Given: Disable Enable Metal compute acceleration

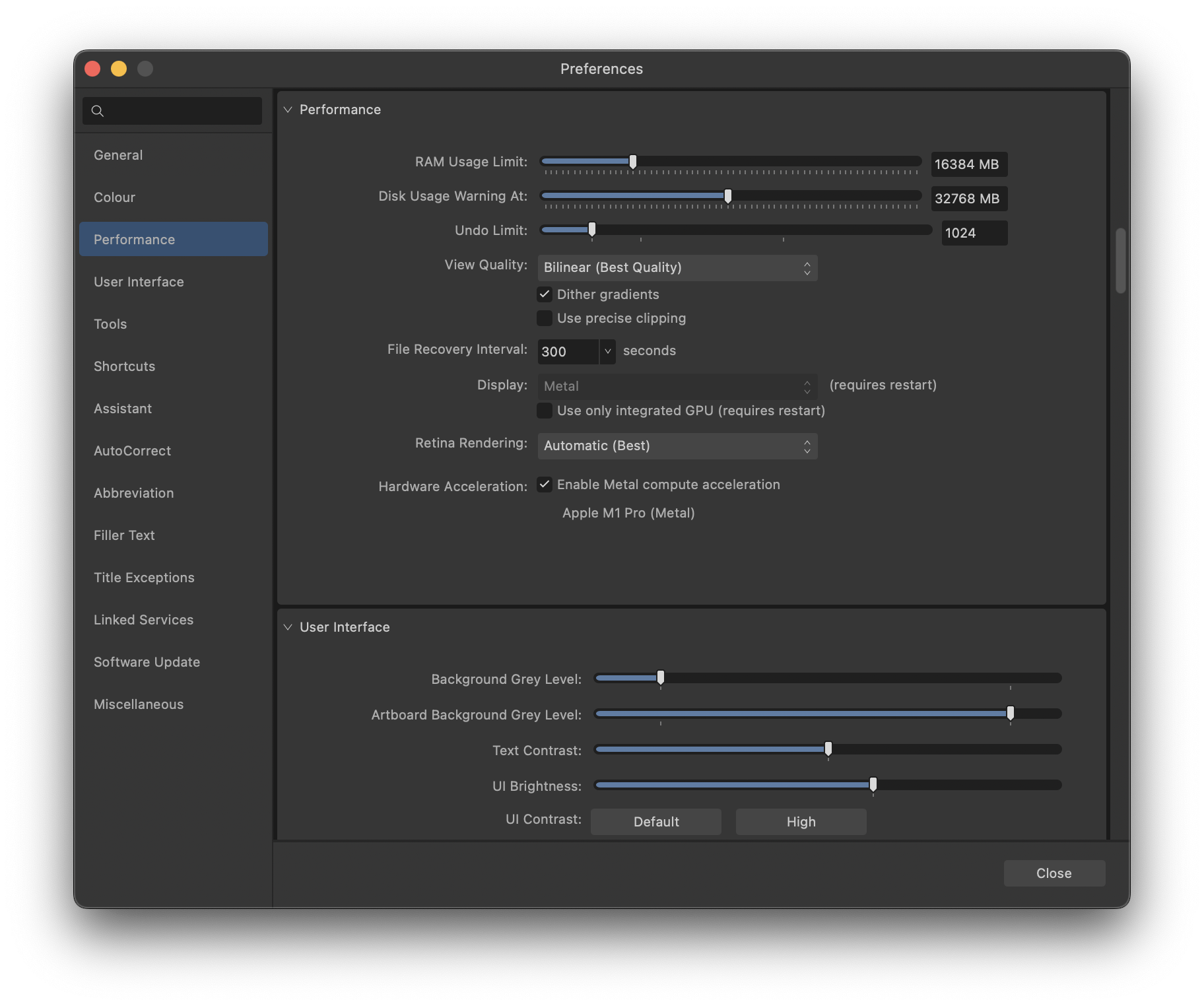Looking at the screenshot, I should 545,485.
